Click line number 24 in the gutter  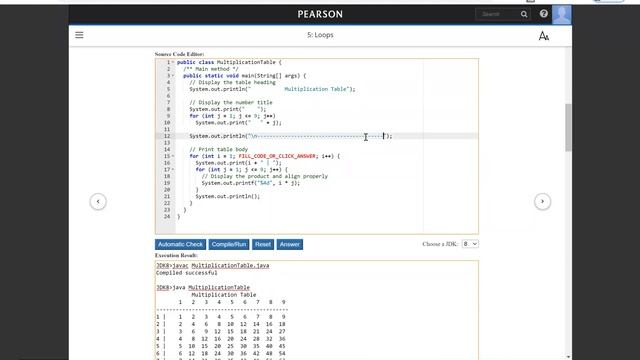click(x=167, y=217)
